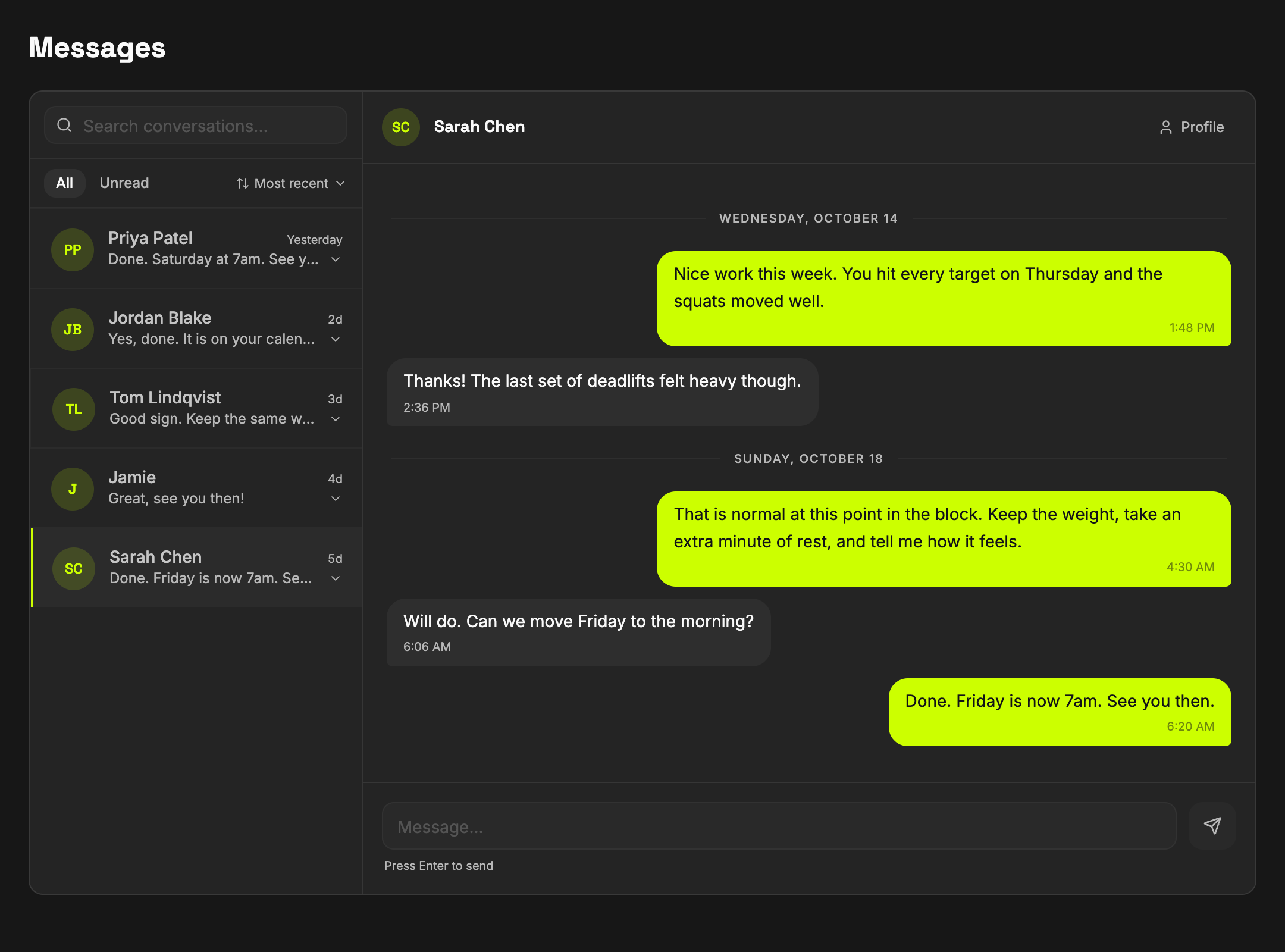Click the 'Thanks! The last set of deadlifts' message
Image resolution: width=1285 pixels, height=952 pixels.
pos(602,392)
